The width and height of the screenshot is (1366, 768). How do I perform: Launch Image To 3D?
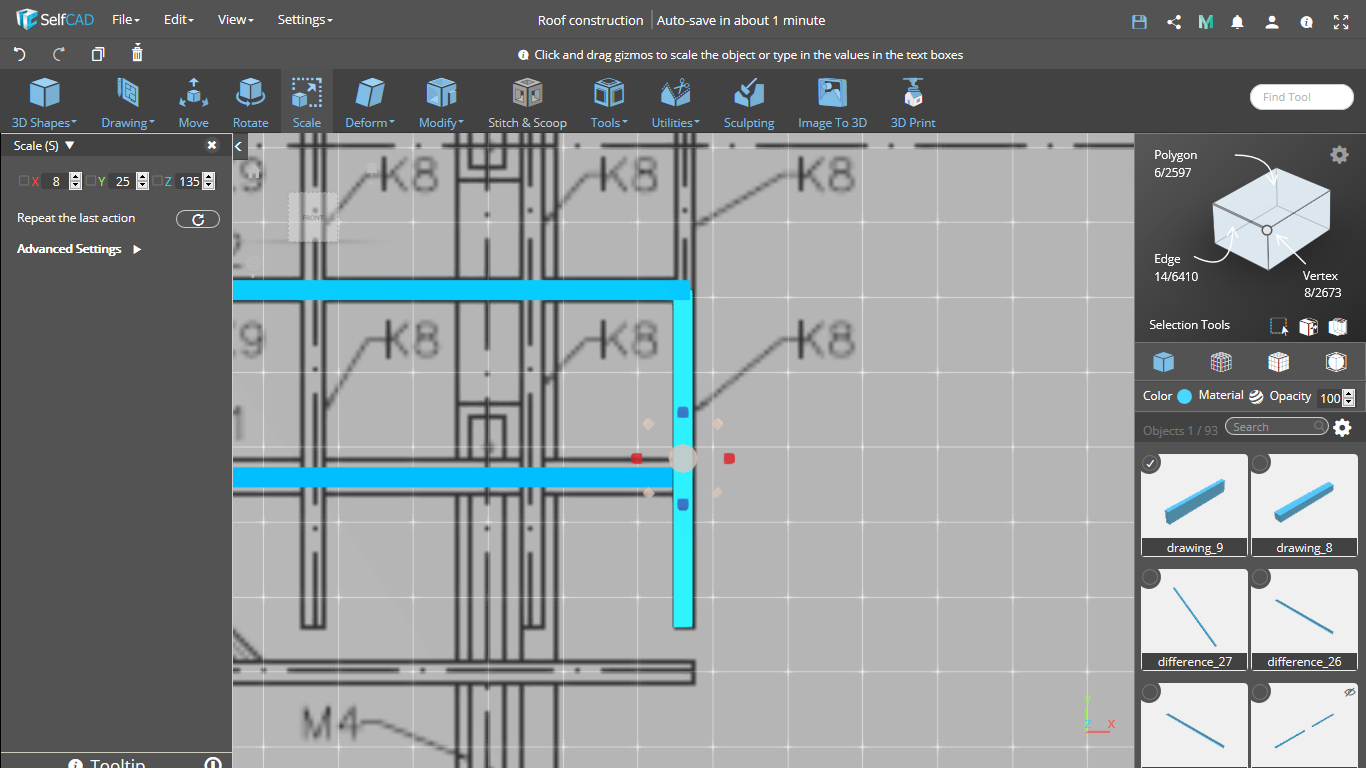click(832, 102)
